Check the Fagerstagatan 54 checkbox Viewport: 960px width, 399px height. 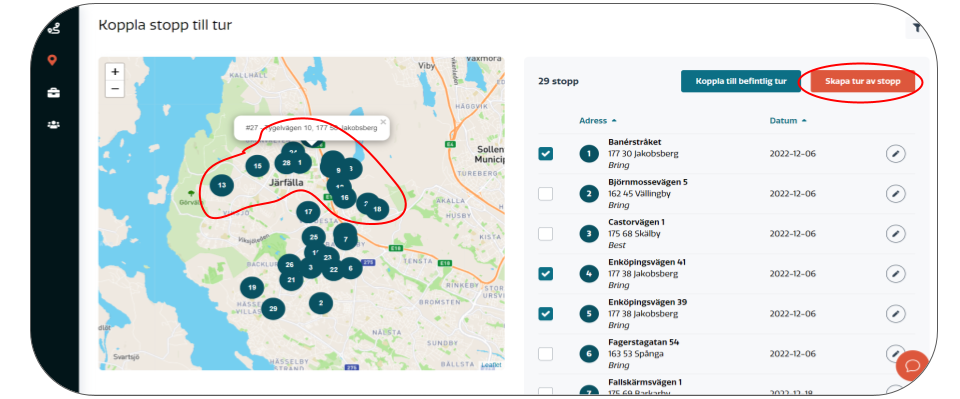[546, 354]
